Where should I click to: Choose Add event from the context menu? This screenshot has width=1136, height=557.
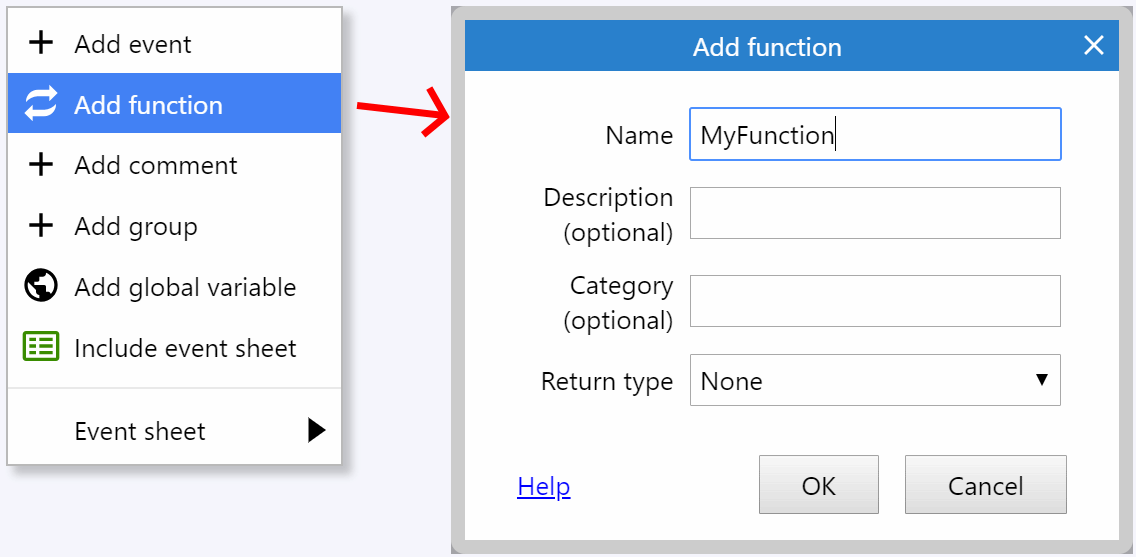tap(133, 44)
